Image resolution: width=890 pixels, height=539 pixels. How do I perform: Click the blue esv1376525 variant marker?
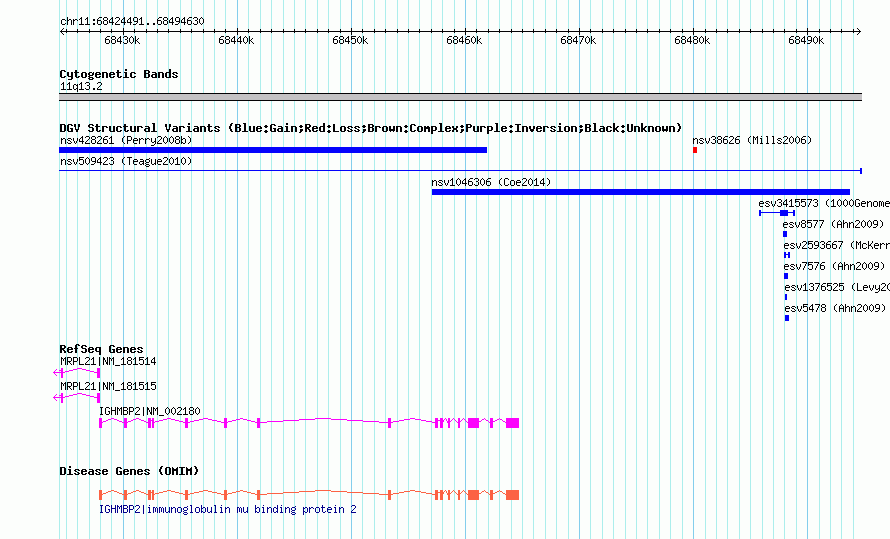[x=786, y=297]
